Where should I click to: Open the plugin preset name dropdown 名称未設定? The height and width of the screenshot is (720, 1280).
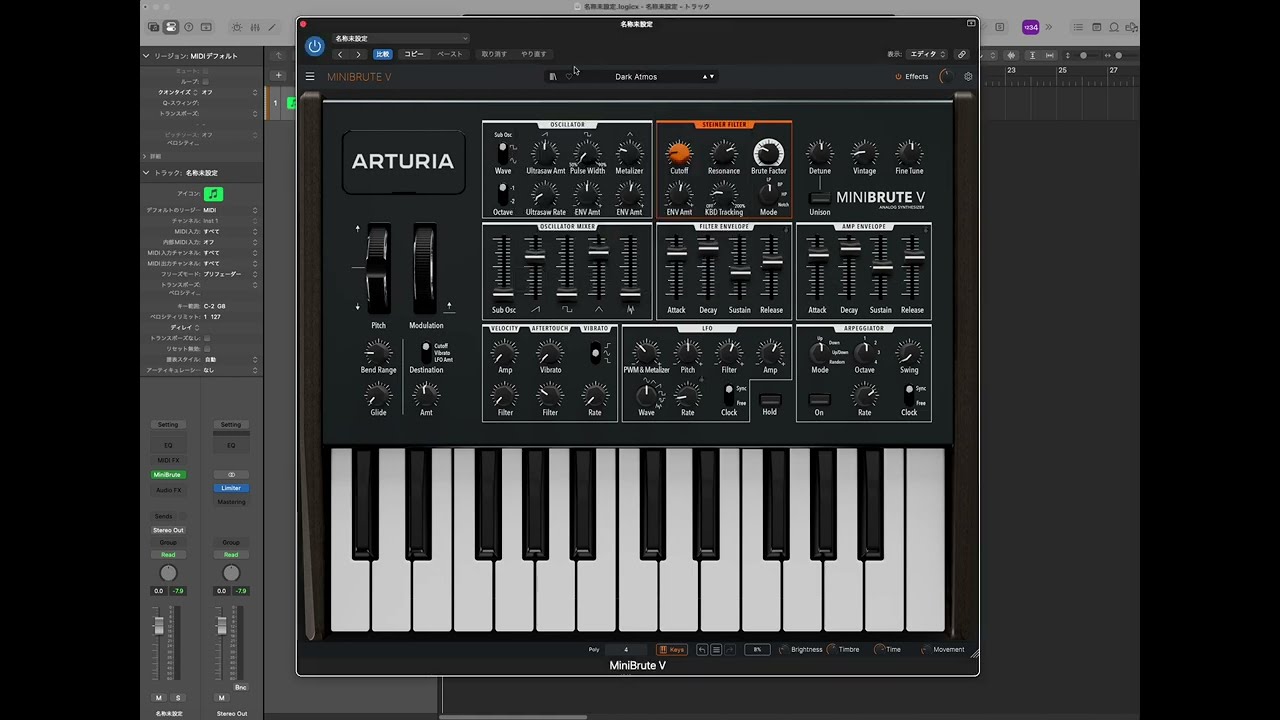(x=401, y=38)
